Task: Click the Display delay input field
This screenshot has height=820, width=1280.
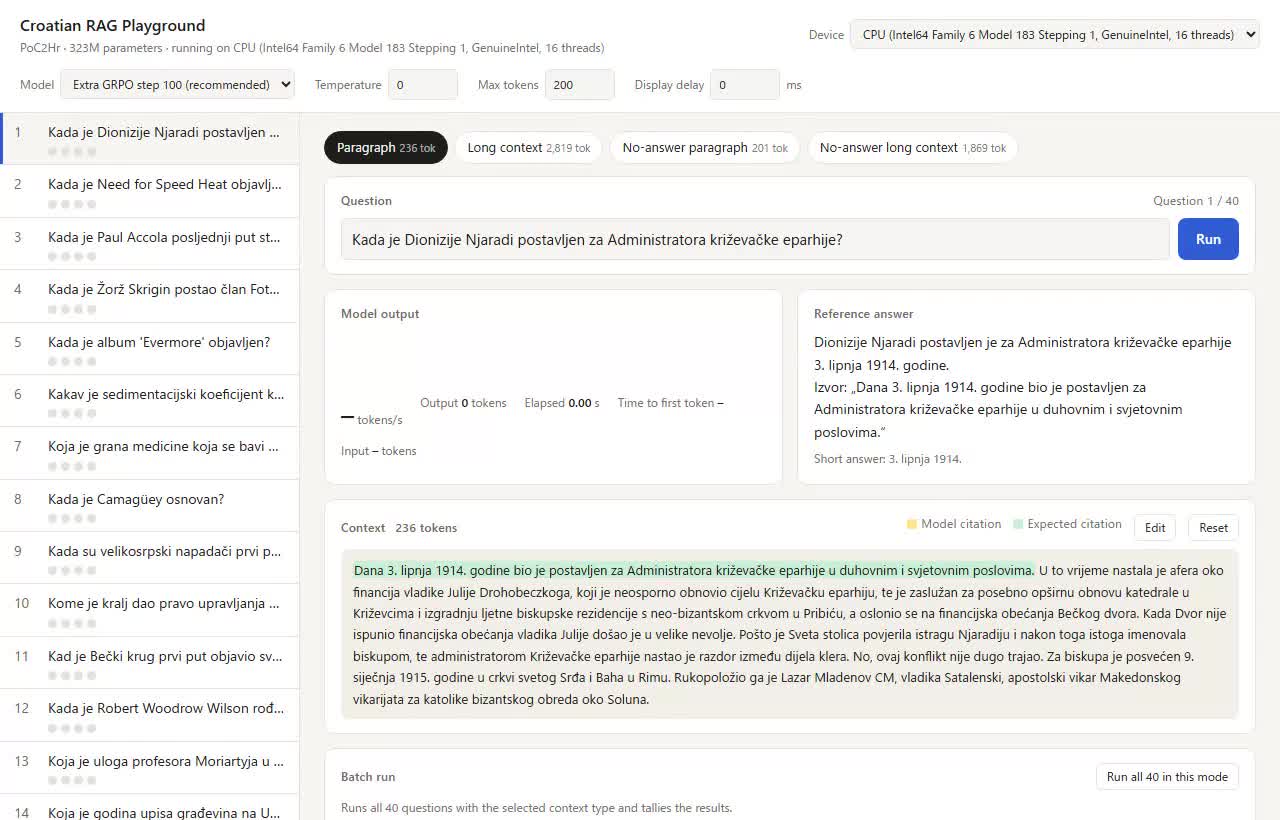Action: (x=745, y=85)
